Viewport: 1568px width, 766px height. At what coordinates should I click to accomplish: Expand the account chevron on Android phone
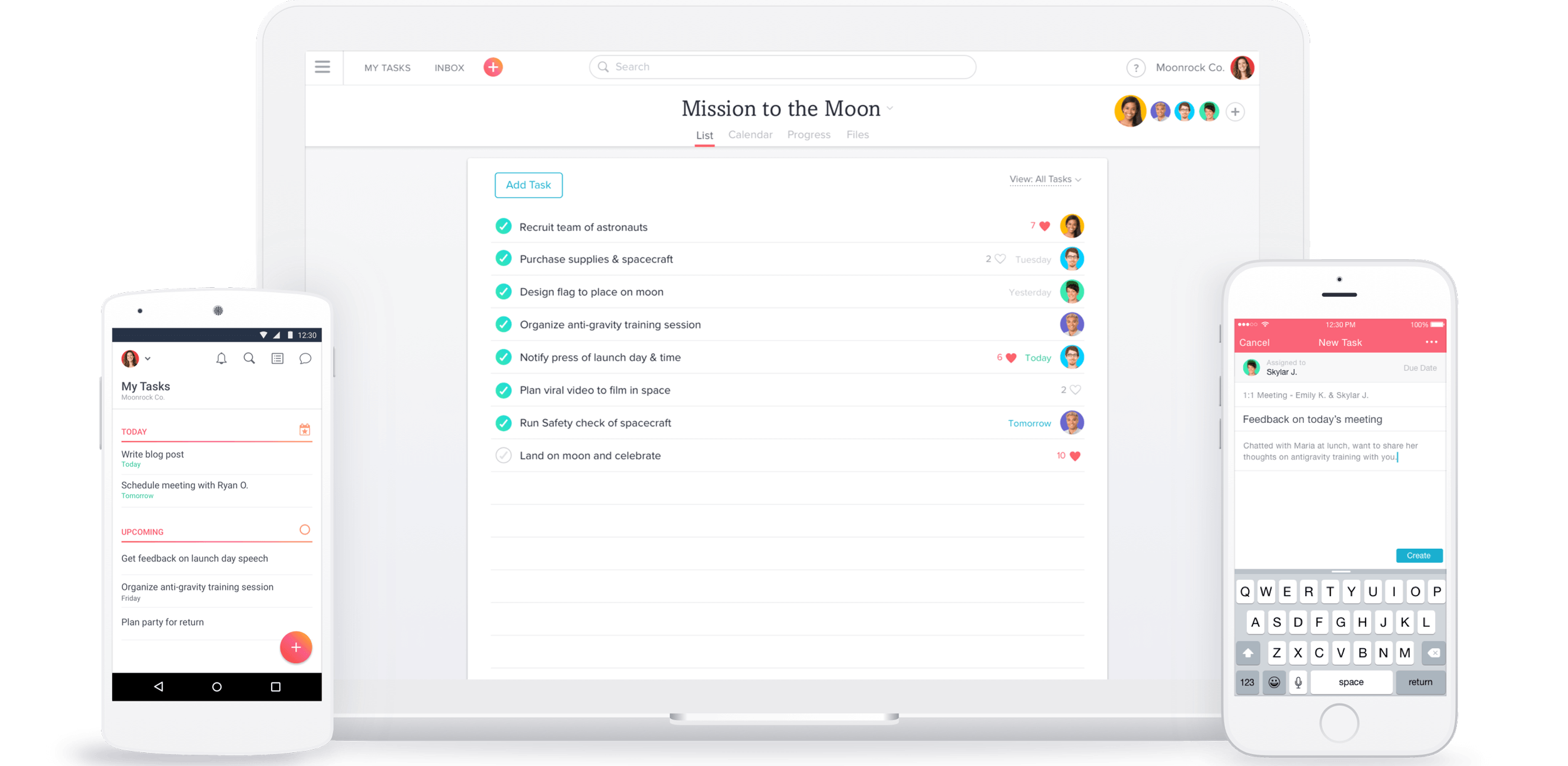148,359
